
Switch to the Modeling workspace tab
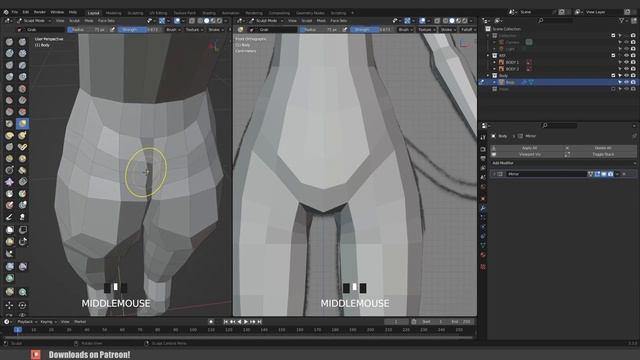(113, 13)
